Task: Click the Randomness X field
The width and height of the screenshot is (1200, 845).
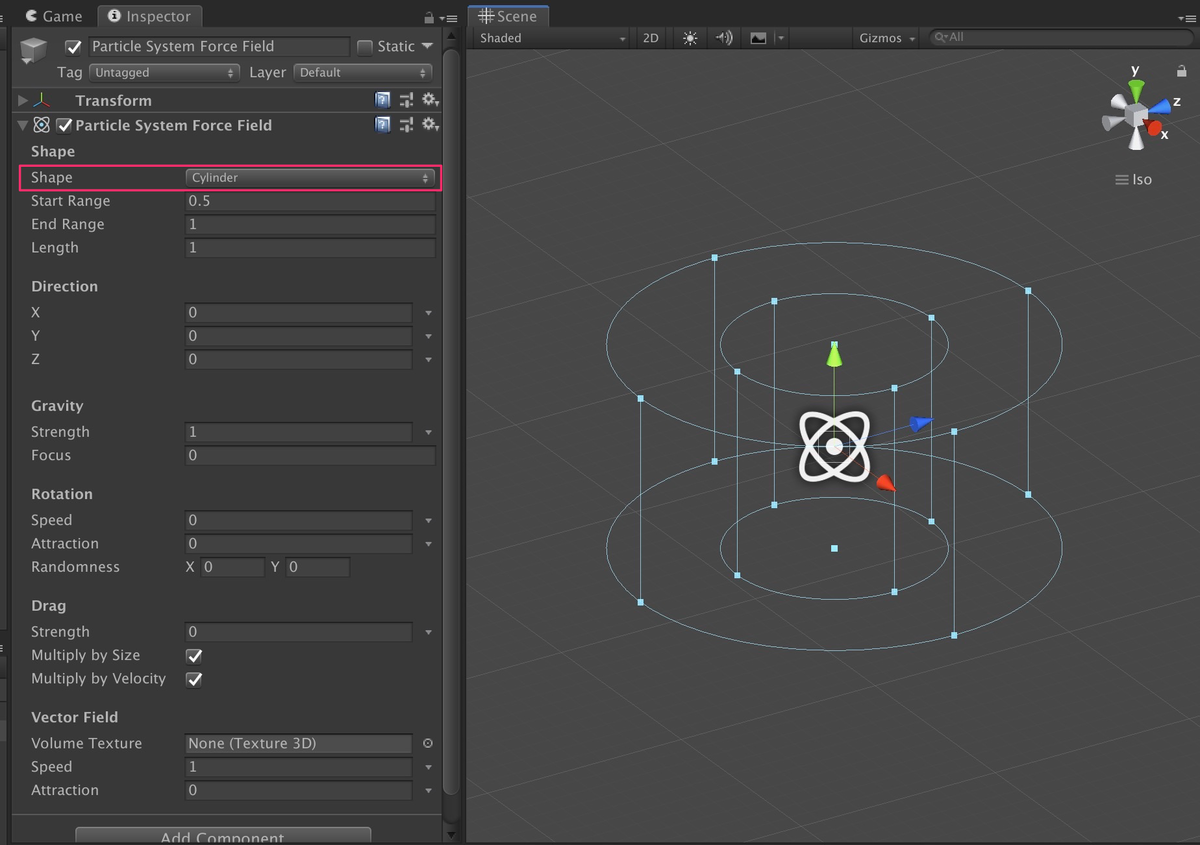Action: point(232,567)
